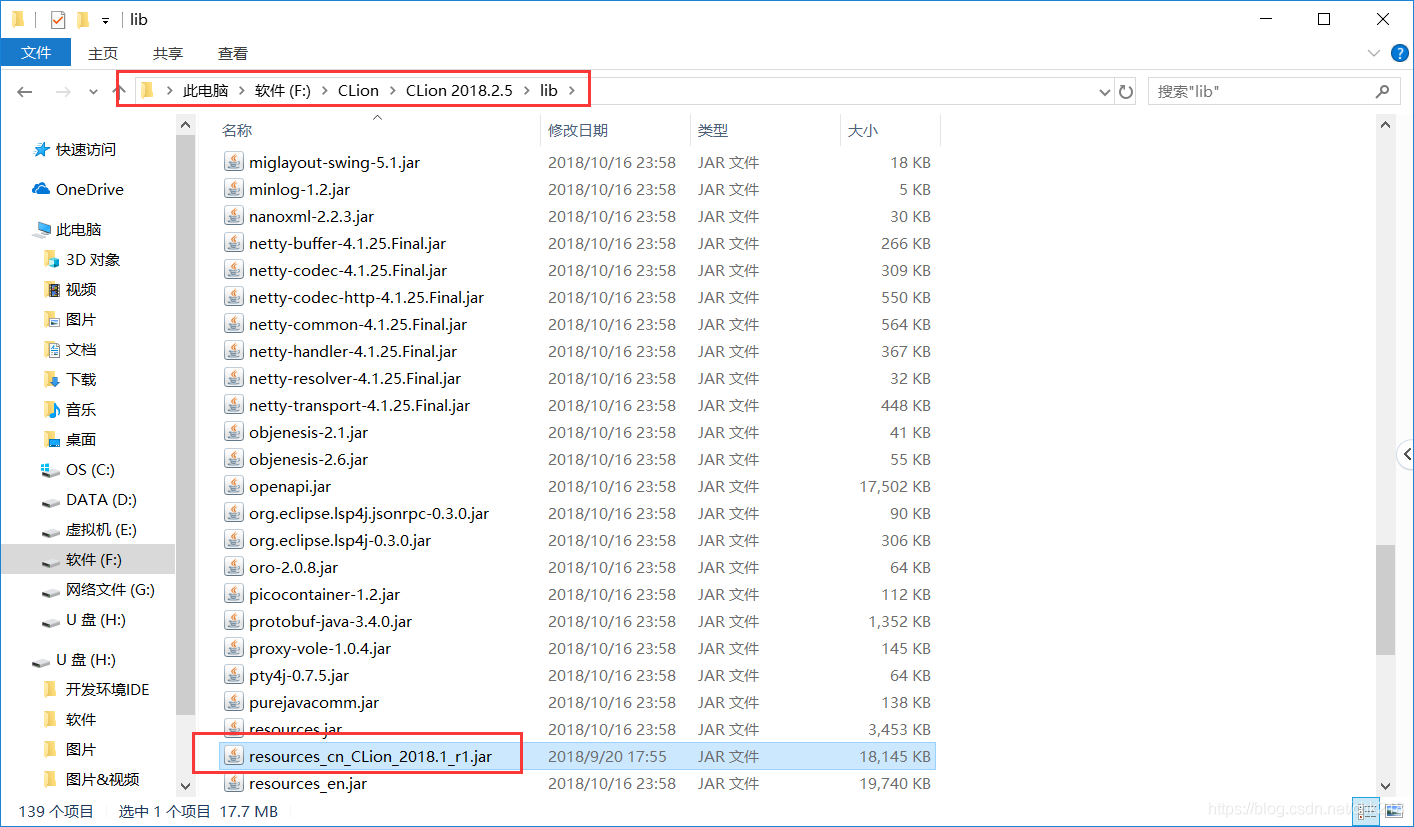
Task: Click the OS (C:) drive icon
Action: [50, 469]
